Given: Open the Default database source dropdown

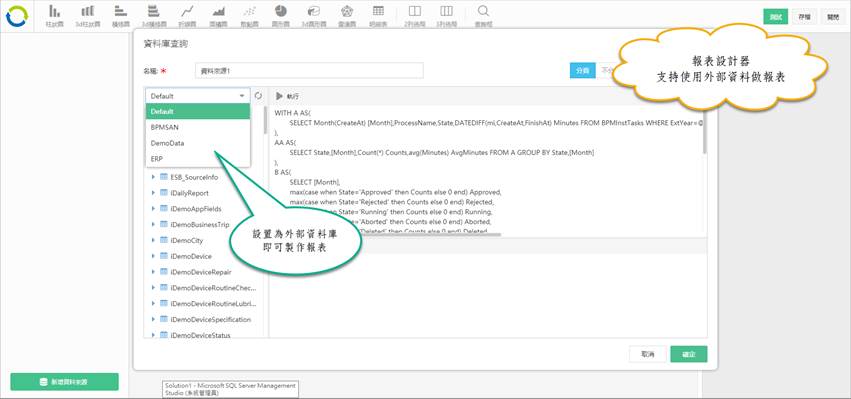Looking at the screenshot, I should tap(198, 96).
